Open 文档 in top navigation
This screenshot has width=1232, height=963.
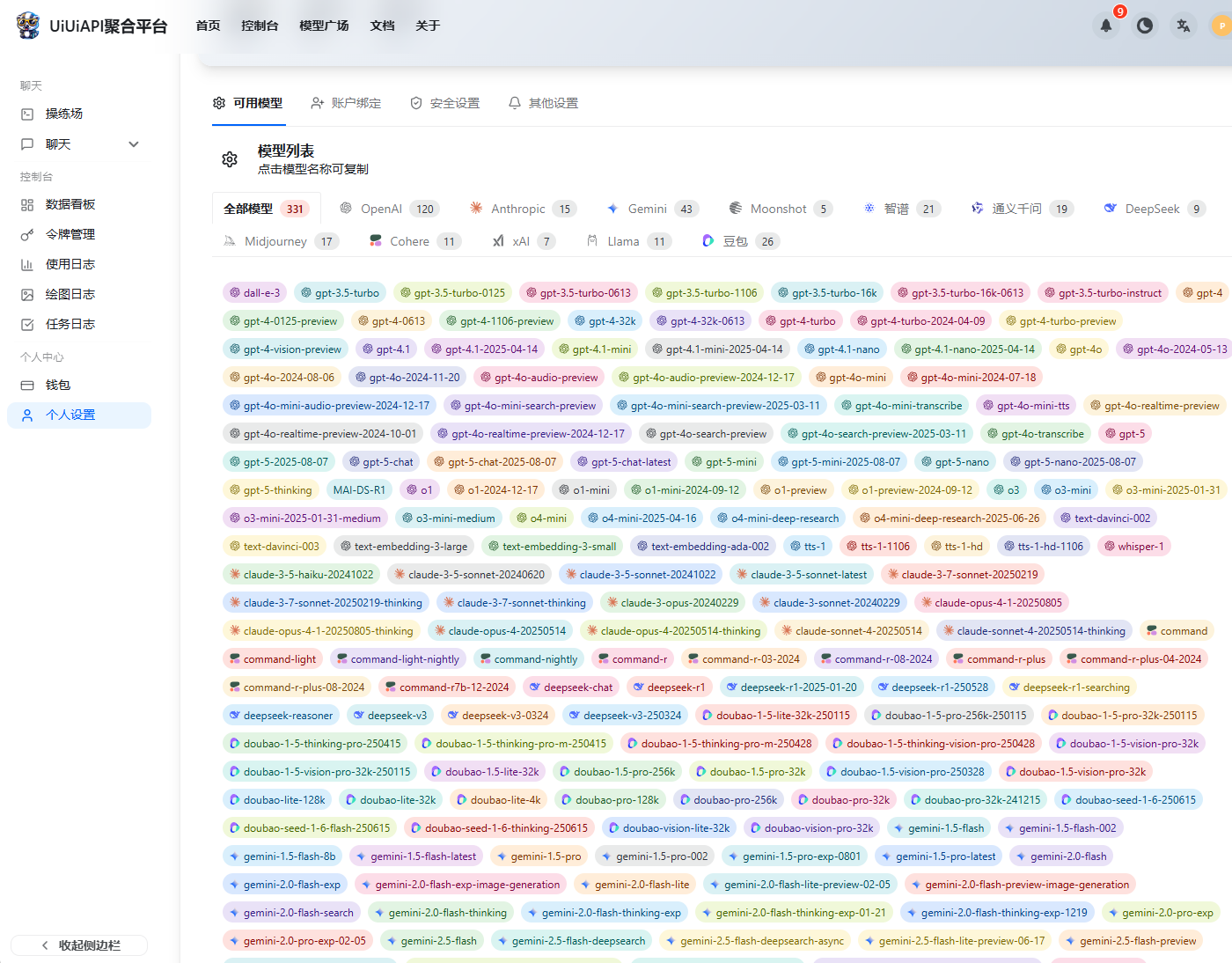(382, 26)
